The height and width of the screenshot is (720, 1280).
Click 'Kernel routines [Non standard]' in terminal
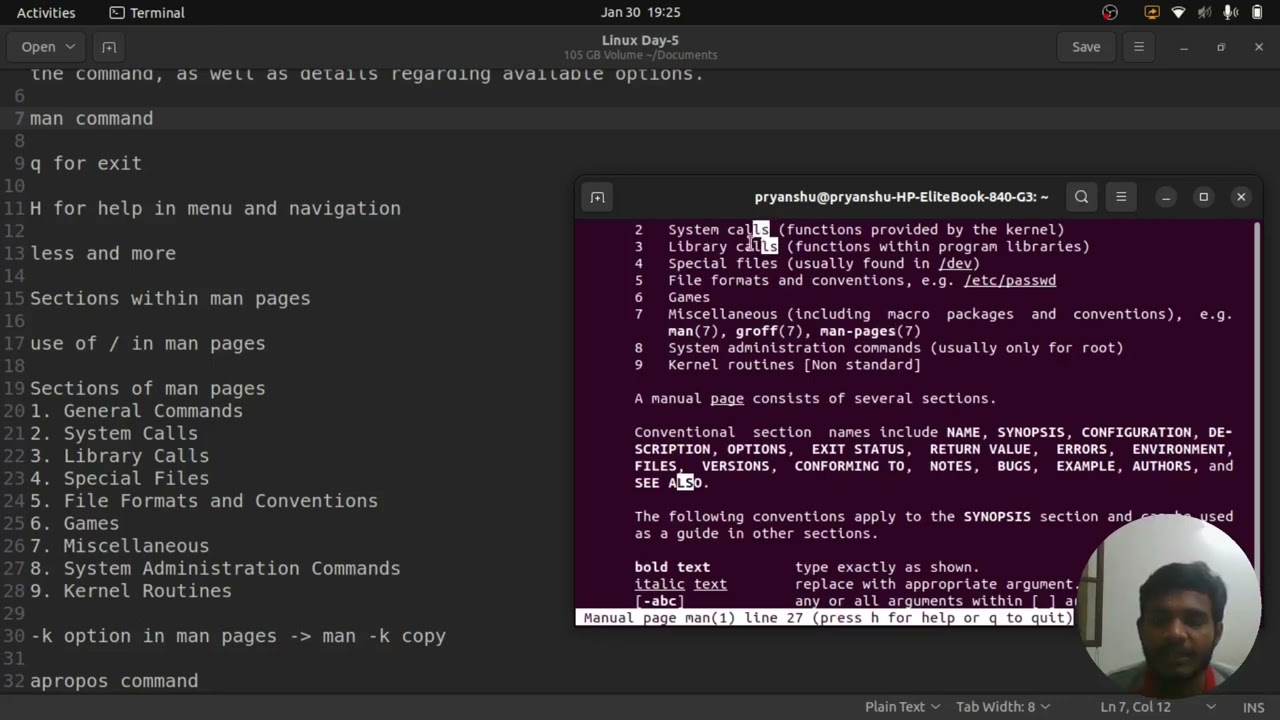pos(794,365)
